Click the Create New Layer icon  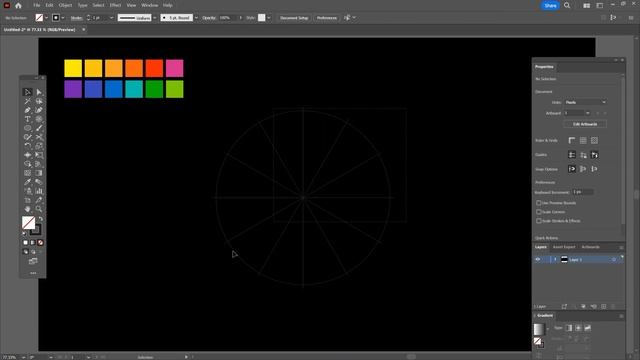click(604, 306)
